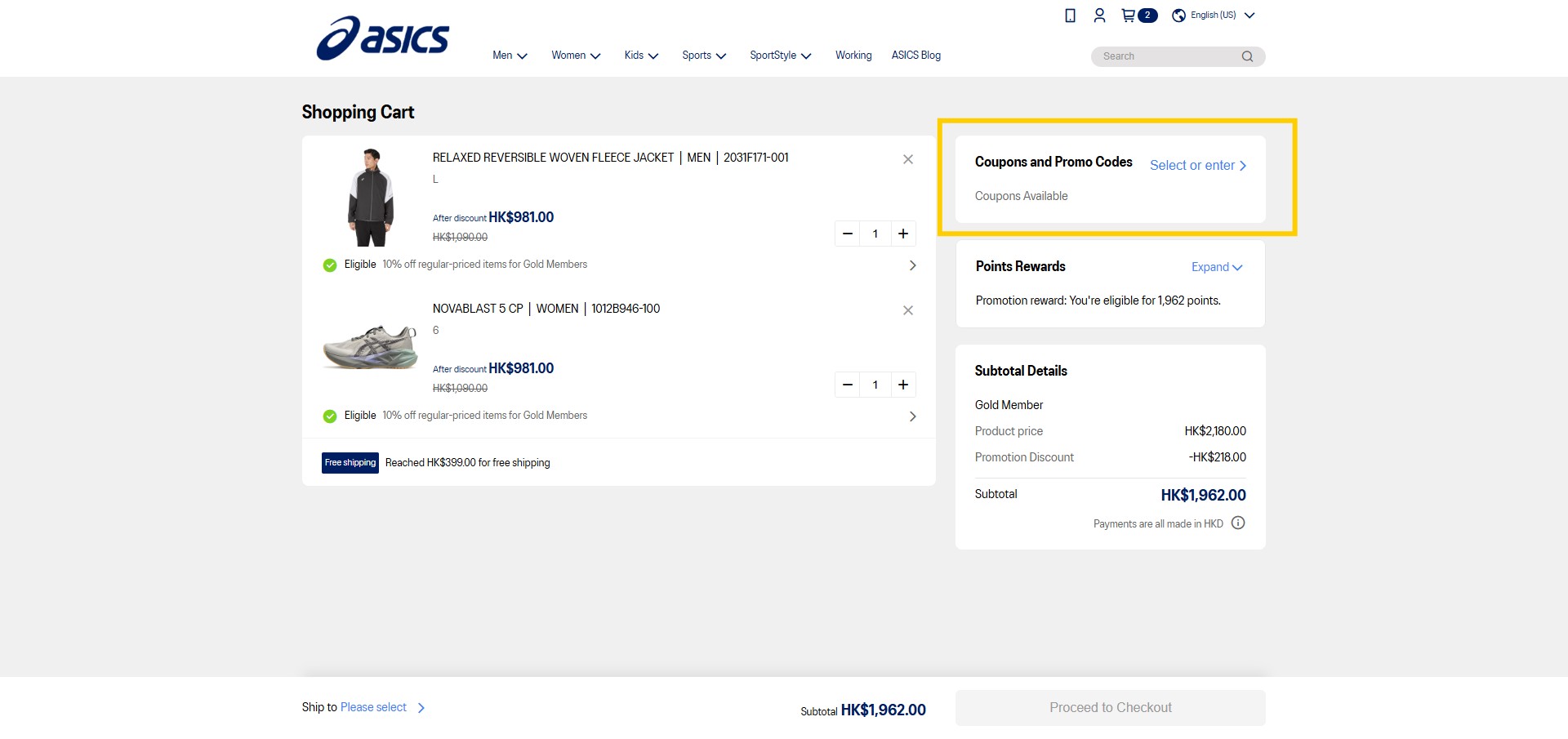1568x739 pixels.
Task: Open the shopping cart icon with badge 2
Action: point(1139,16)
